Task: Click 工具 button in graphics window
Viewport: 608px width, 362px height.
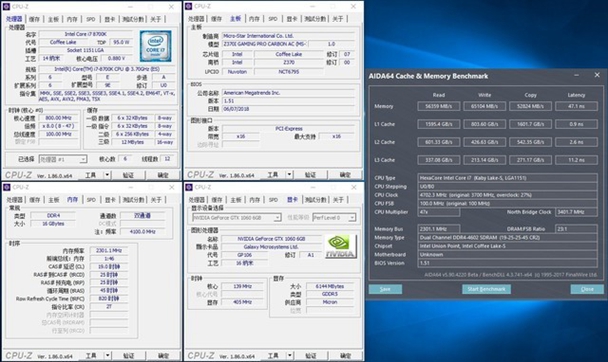Action: [273, 355]
